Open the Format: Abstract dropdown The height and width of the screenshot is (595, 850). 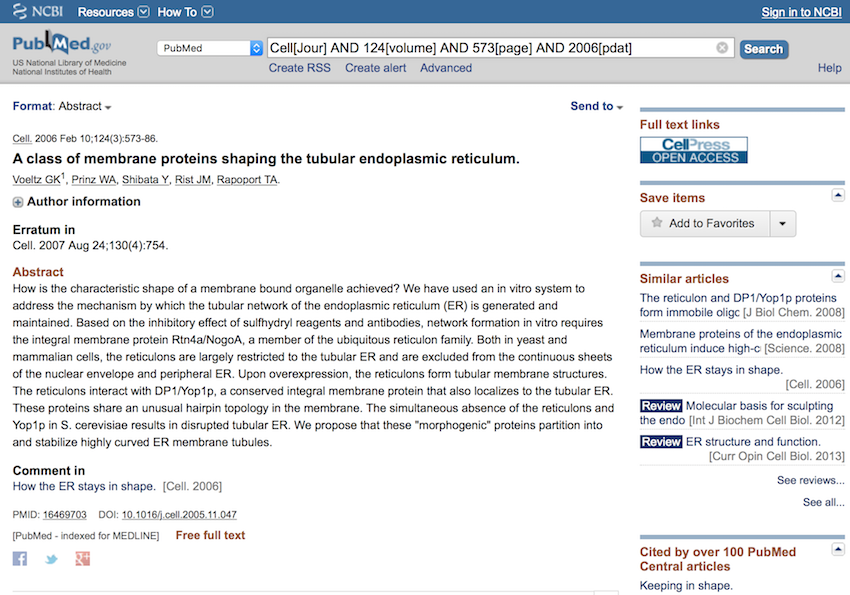[62, 107]
